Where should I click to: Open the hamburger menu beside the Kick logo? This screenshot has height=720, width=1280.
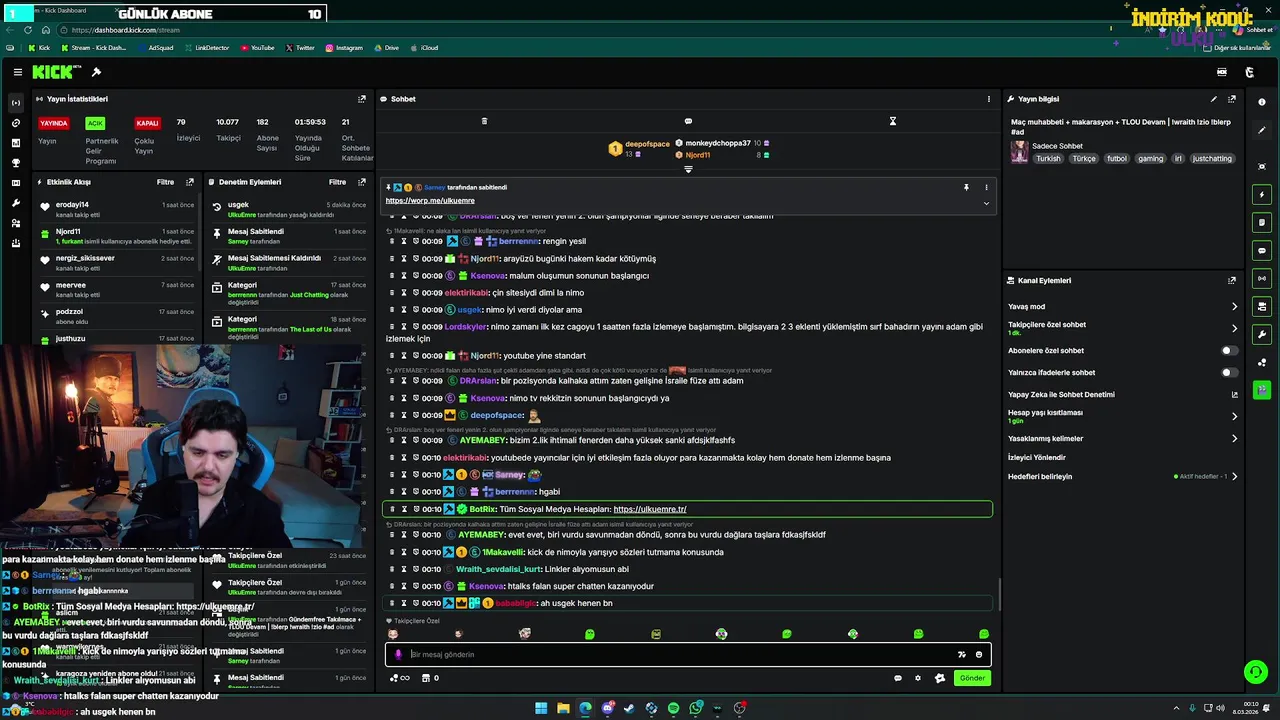click(18, 72)
